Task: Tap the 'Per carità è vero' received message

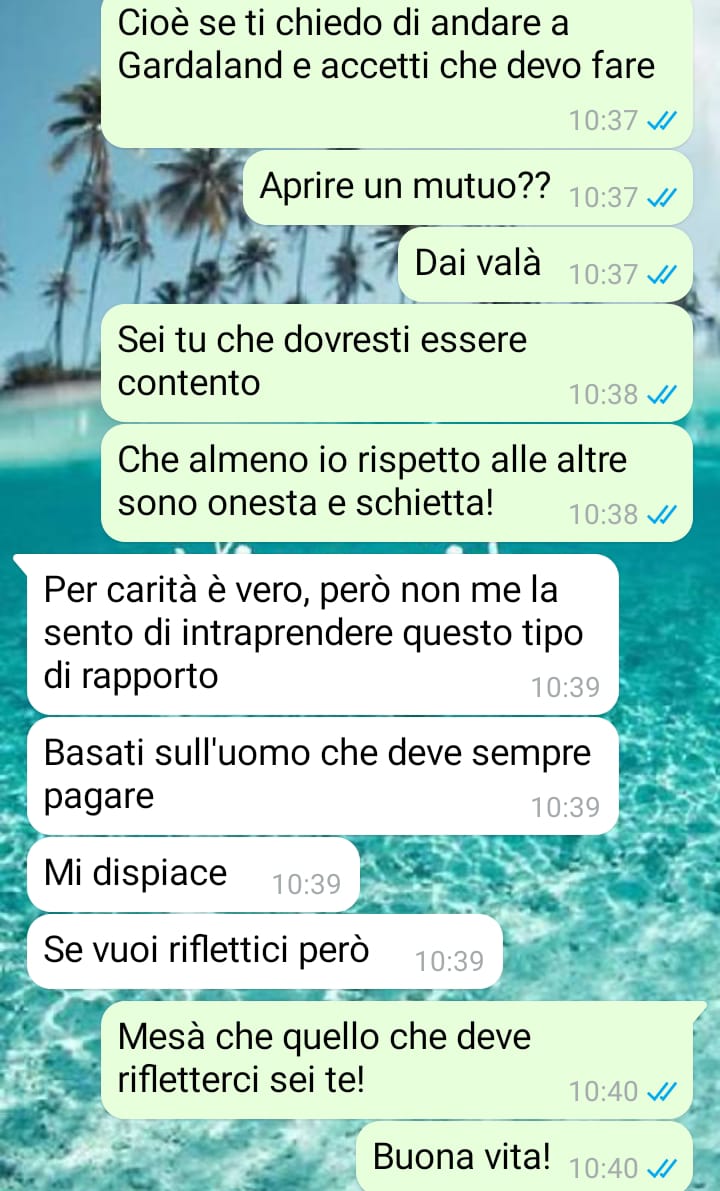Action: 323,634
